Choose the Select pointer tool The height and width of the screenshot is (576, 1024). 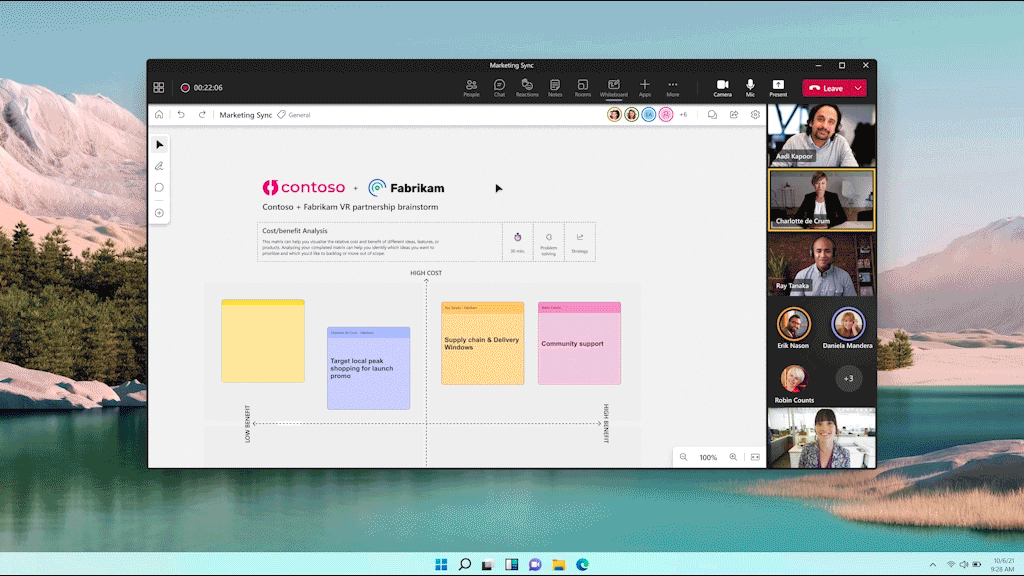tap(159, 144)
